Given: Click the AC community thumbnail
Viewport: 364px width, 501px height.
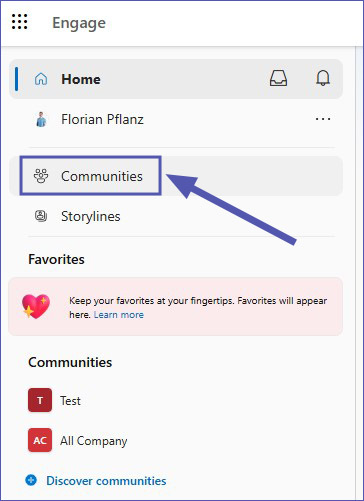Looking at the screenshot, I should (40, 440).
